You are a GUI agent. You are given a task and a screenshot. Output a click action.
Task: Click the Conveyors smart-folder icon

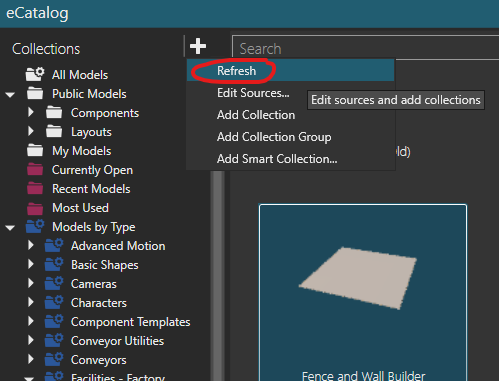pos(54,359)
